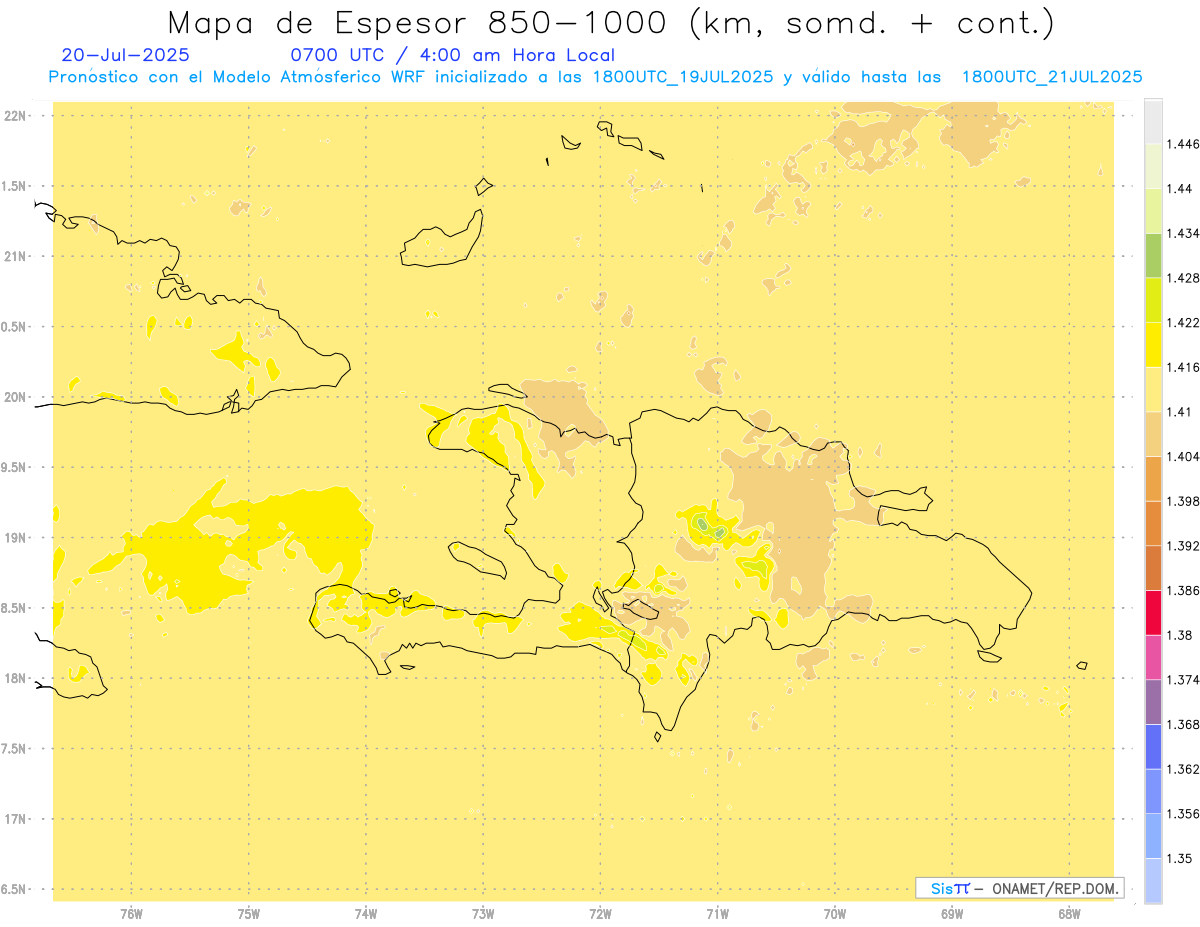The width and height of the screenshot is (1200, 927).
Task: Click the "69W" longitude label
Action: pos(951,914)
